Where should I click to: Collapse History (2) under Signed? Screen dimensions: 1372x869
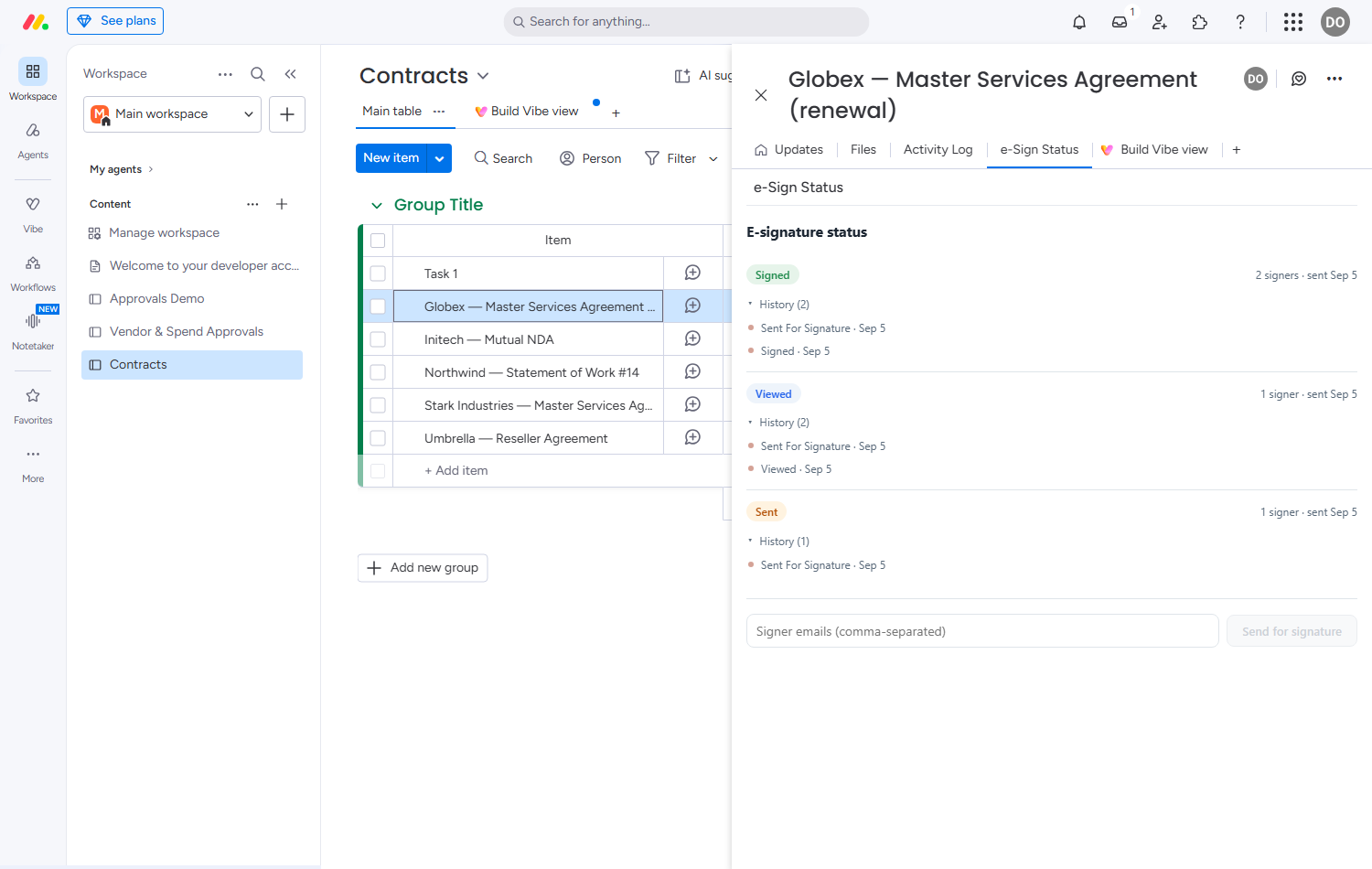778,305
